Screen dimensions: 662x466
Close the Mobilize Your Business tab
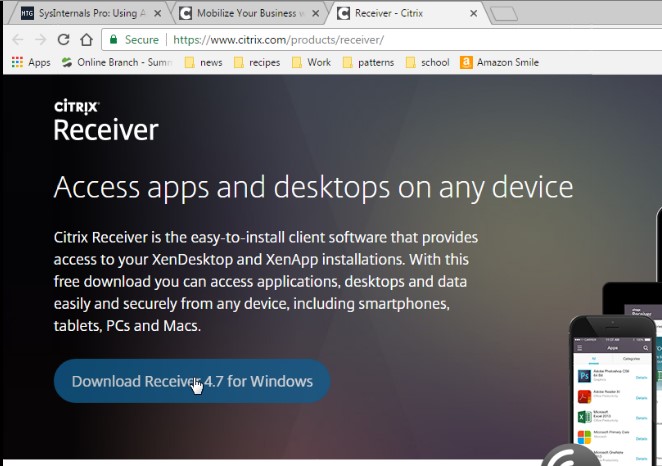pos(315,14)
